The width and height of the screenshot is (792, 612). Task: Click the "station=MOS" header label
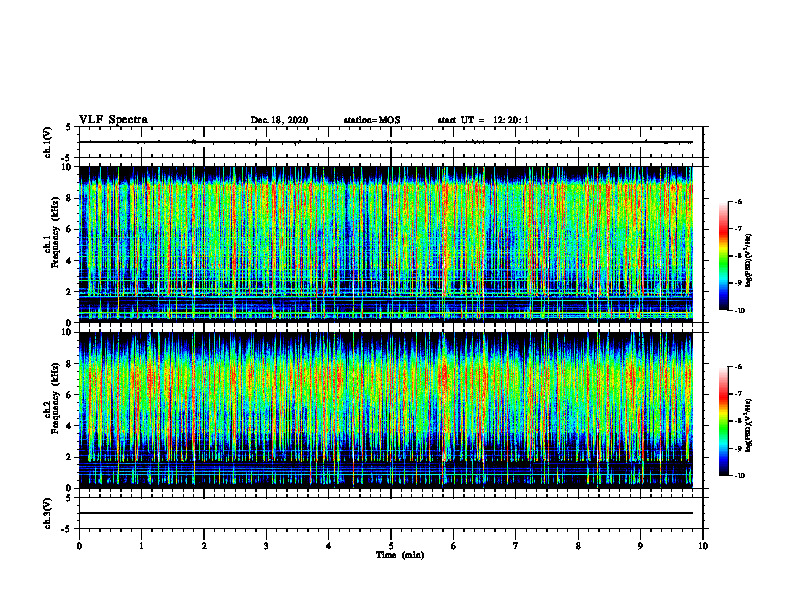372,120
